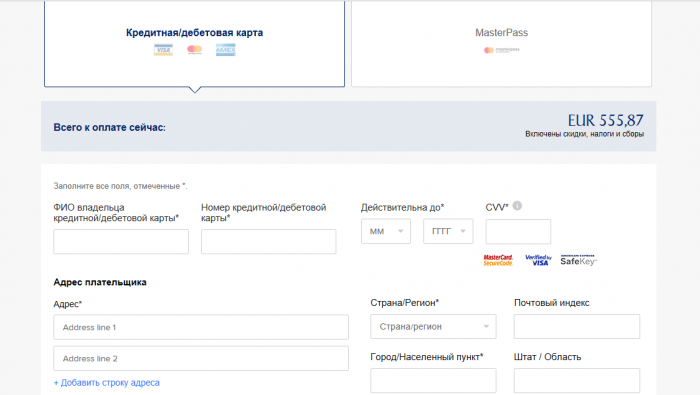Click the Действительна до* label
This screenshot has height=395, width=700.
tap(402, 207)
